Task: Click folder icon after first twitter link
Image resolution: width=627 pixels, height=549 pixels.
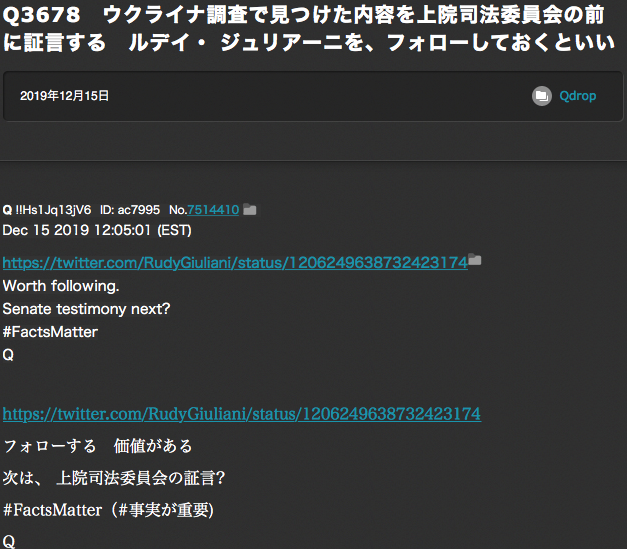Action: tap(475, 259)
